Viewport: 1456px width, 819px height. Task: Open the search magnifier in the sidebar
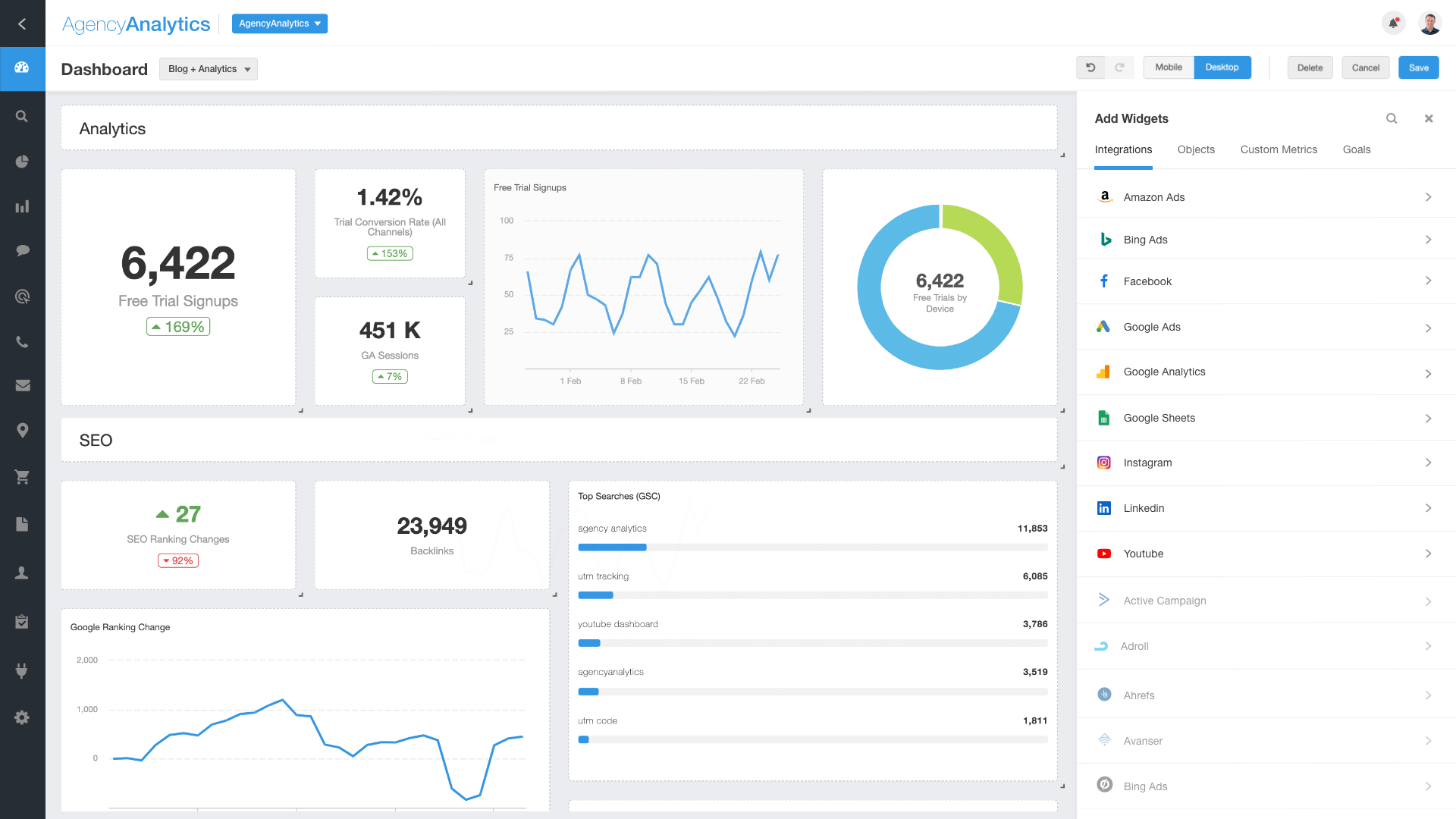[x=22, y=116]
